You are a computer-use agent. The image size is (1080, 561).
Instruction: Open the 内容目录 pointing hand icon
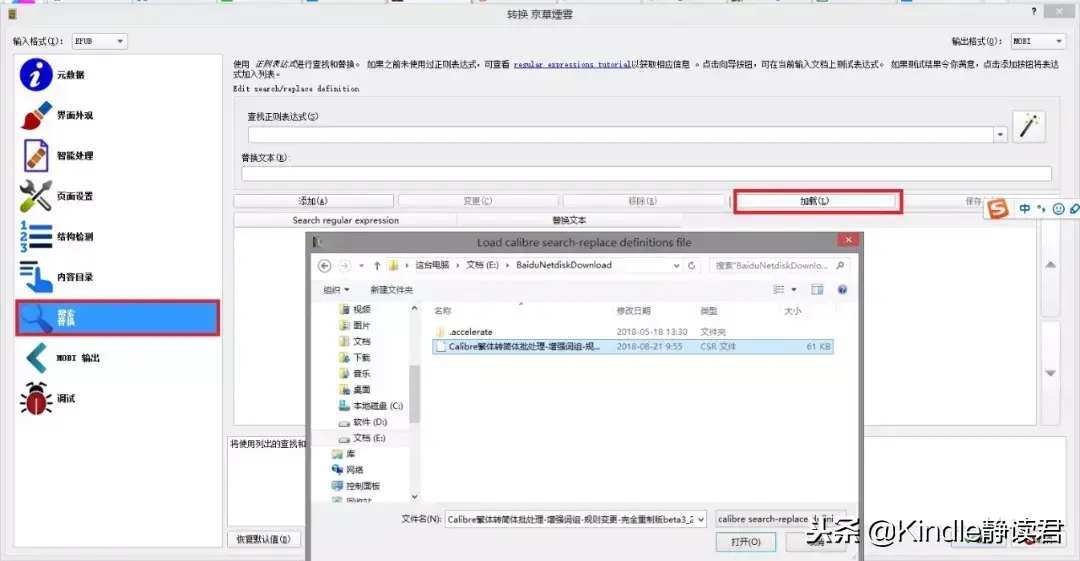36,276
